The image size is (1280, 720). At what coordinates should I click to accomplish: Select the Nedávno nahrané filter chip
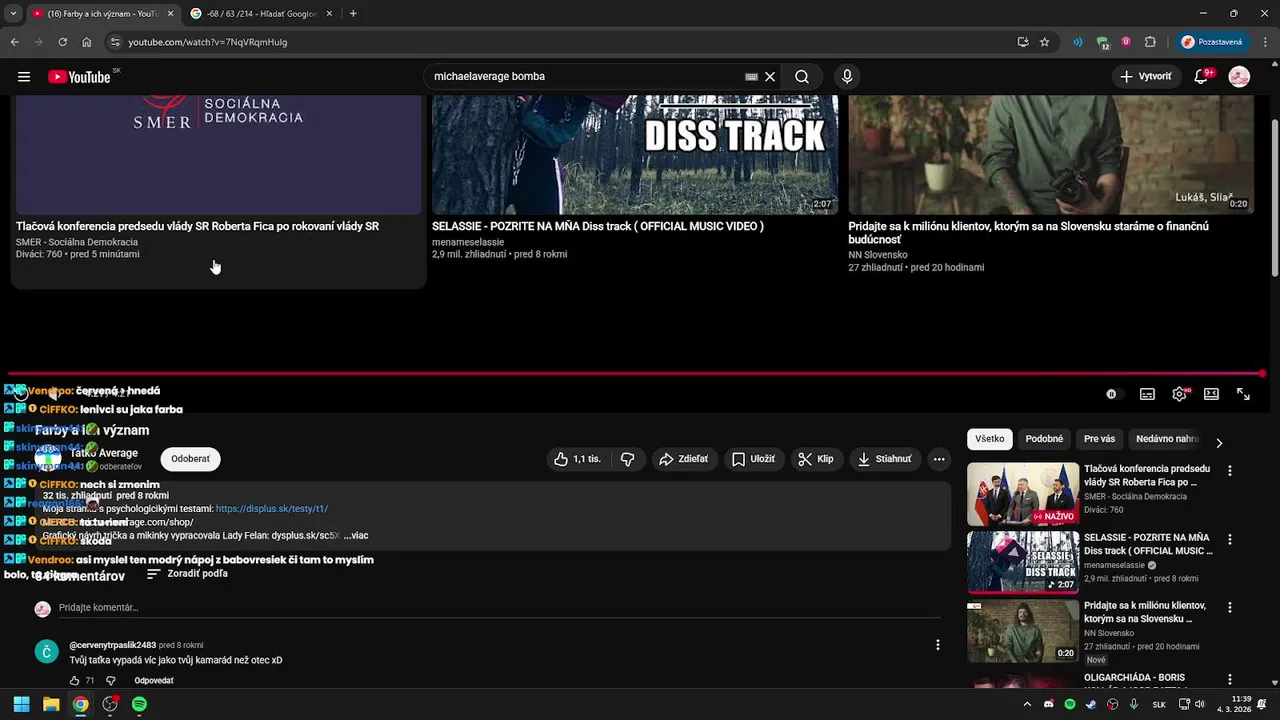click(x=1166, y=439)
